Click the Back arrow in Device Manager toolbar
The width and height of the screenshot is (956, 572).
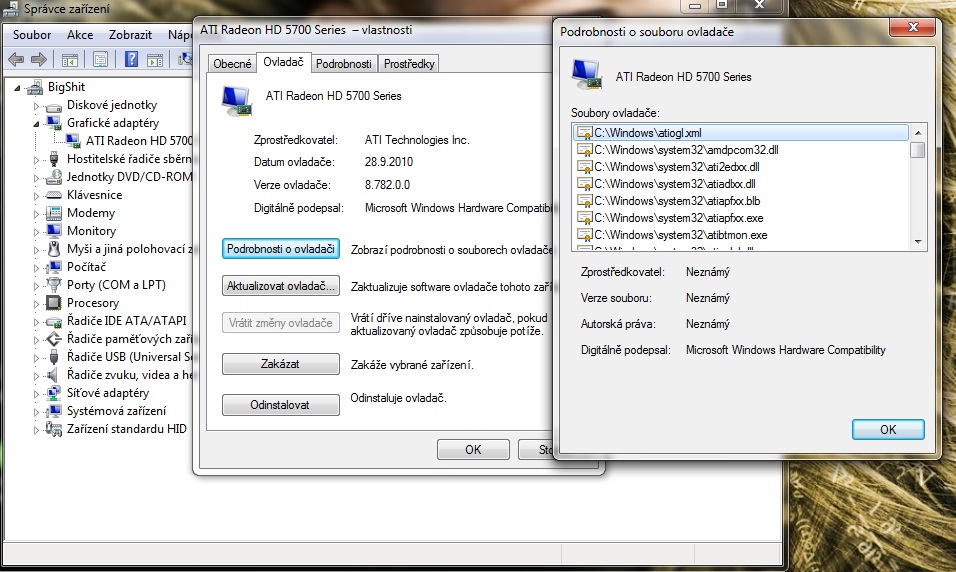click(16, 60)
